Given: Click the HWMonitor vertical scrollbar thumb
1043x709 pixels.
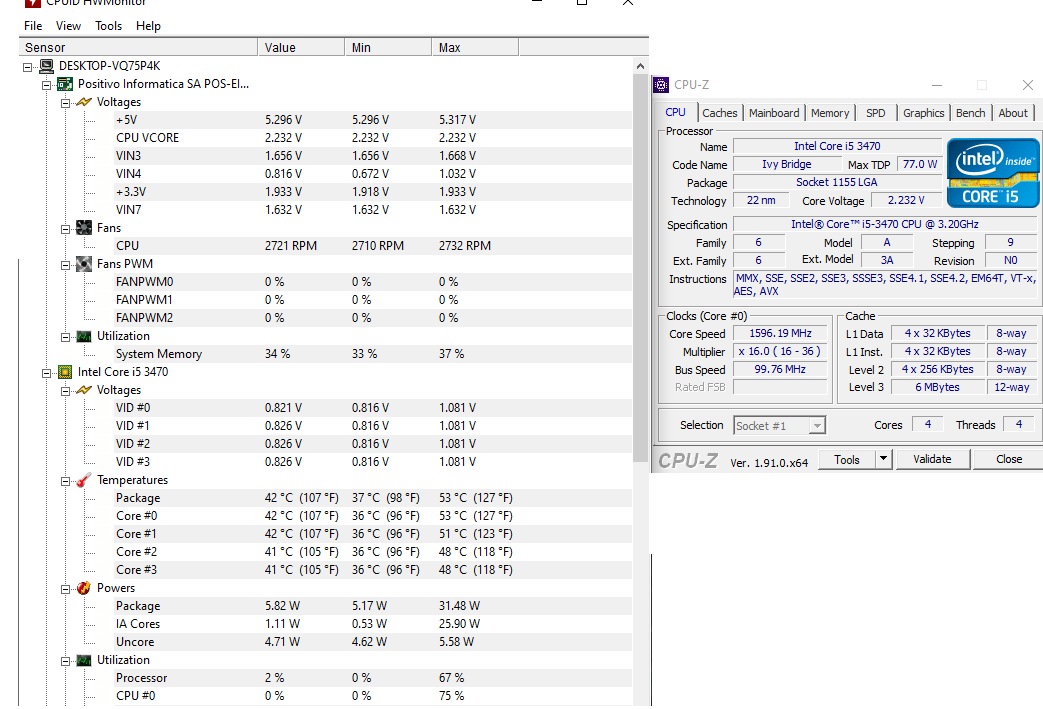Looking at the screenshot, I should coord(640,268).
